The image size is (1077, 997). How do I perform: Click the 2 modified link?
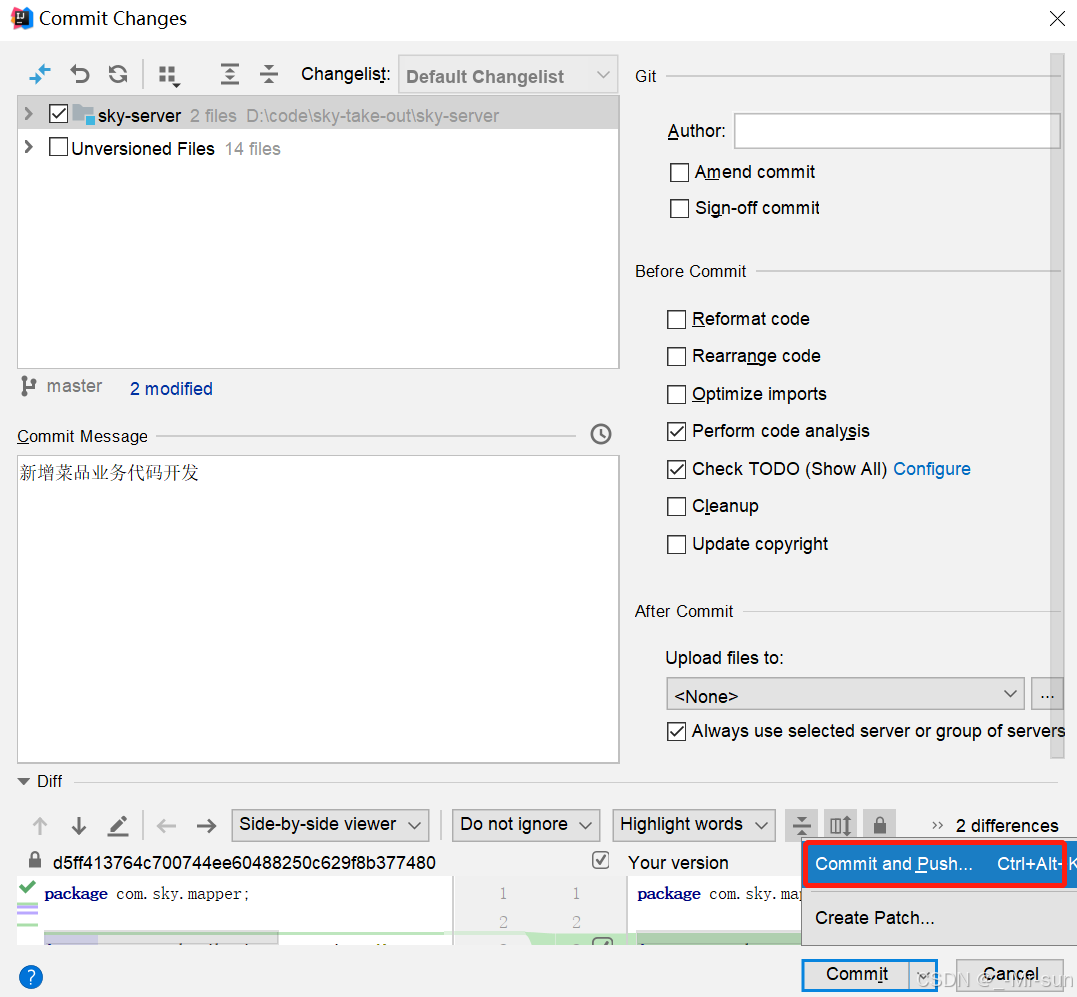pyautogui.click(x=171, y=389)
